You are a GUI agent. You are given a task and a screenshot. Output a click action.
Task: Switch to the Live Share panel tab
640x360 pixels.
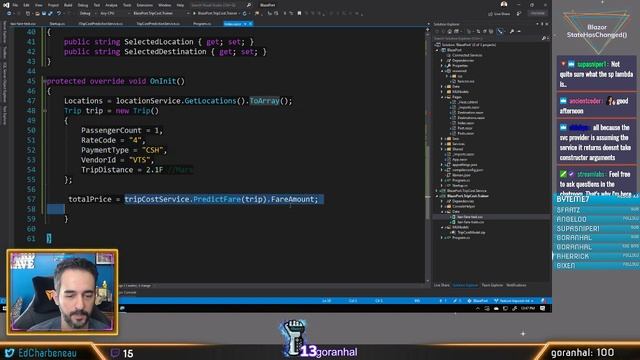[x=442, y=285]
